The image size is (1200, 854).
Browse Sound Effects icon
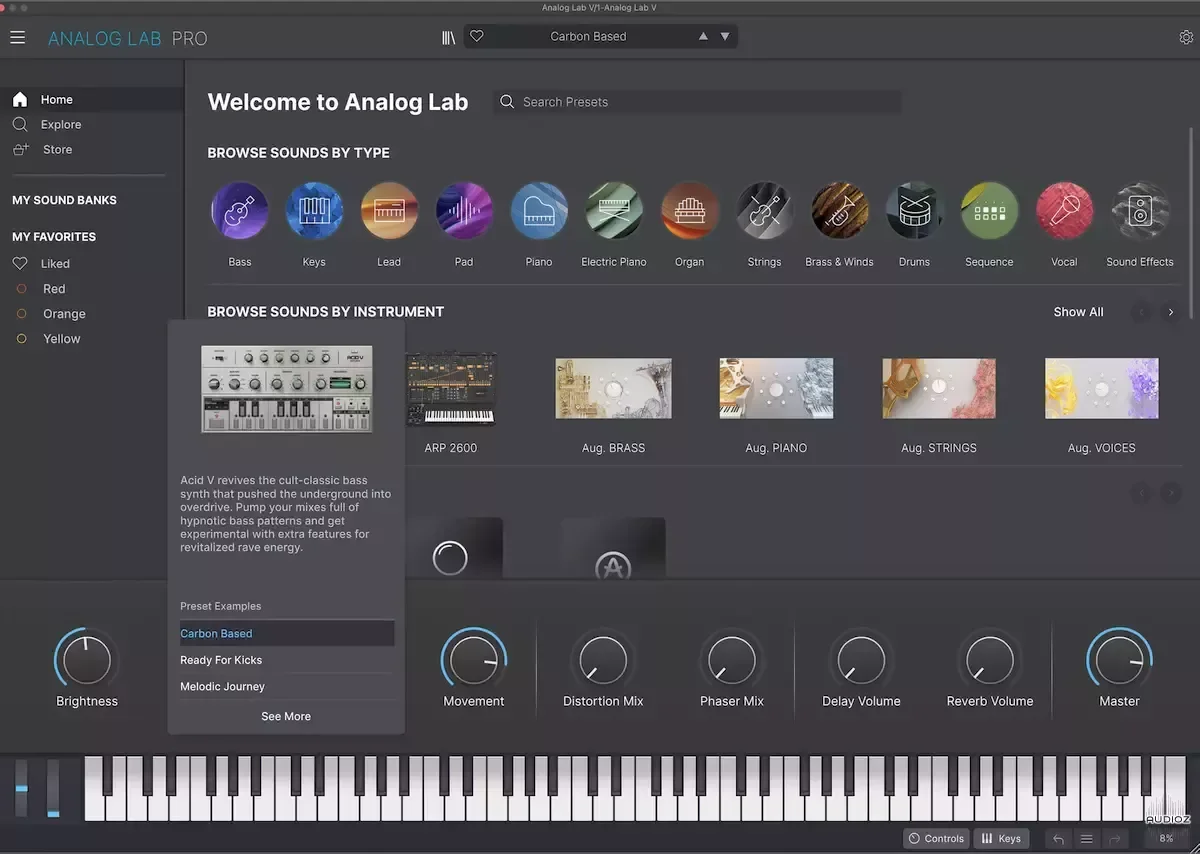click(1140, 211)
